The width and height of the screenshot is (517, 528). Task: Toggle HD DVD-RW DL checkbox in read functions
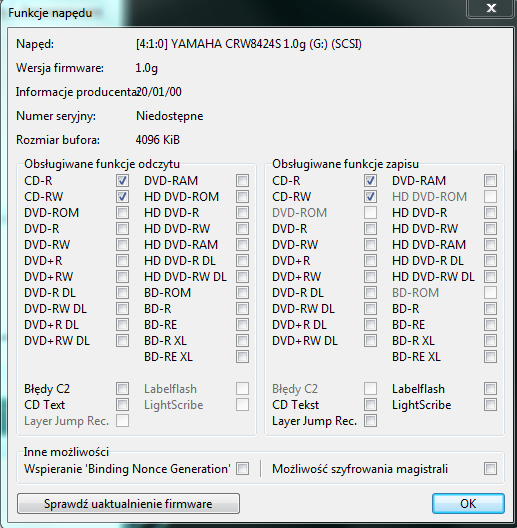pyautogui.click(x=243, y=276)
